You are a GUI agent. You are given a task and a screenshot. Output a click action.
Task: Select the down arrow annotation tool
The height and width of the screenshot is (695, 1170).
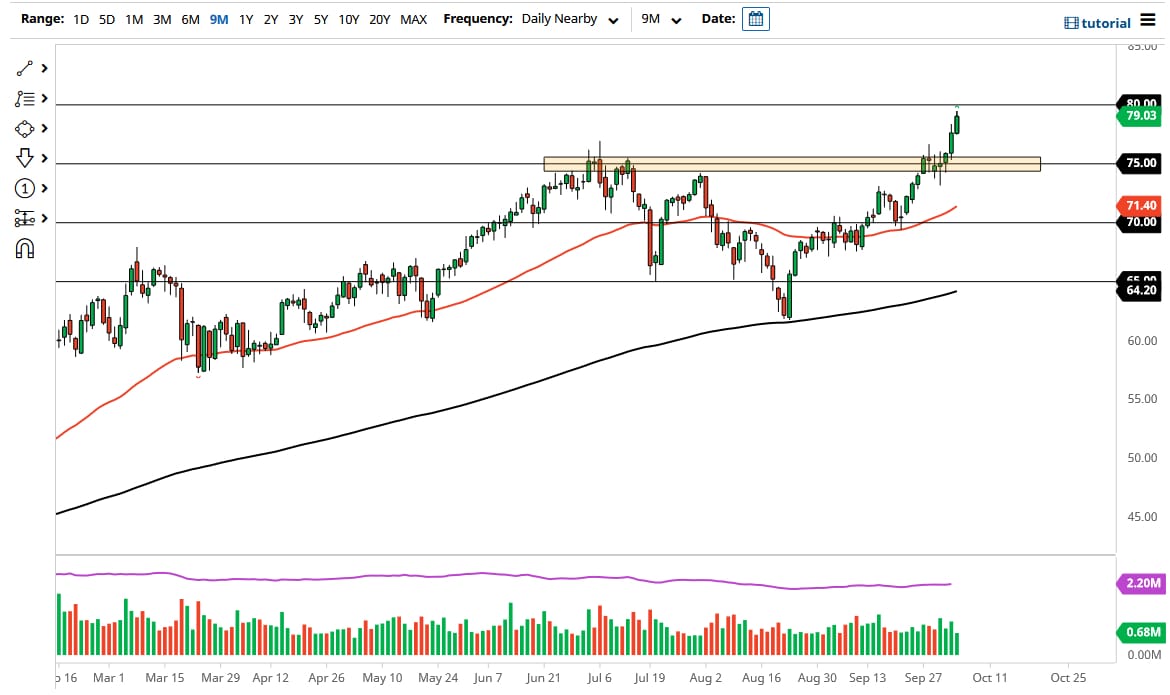[x=25, y=158]
